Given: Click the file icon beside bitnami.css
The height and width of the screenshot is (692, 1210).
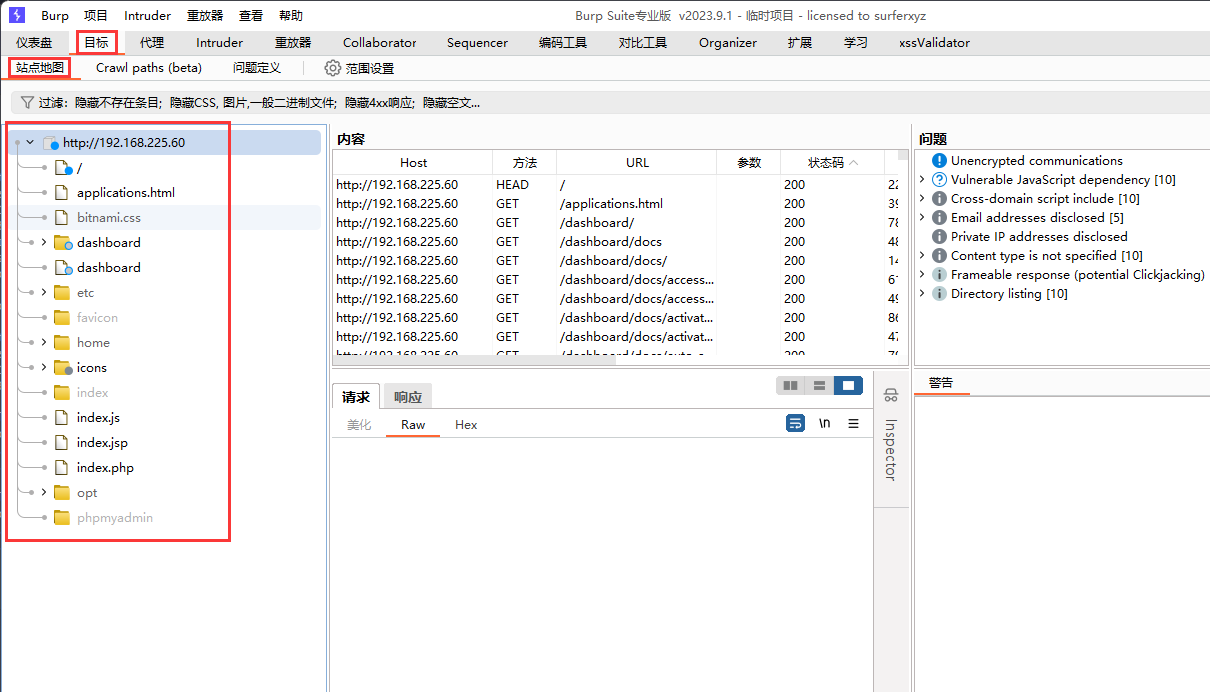Looking at the screenshot, I should (62, 218).
